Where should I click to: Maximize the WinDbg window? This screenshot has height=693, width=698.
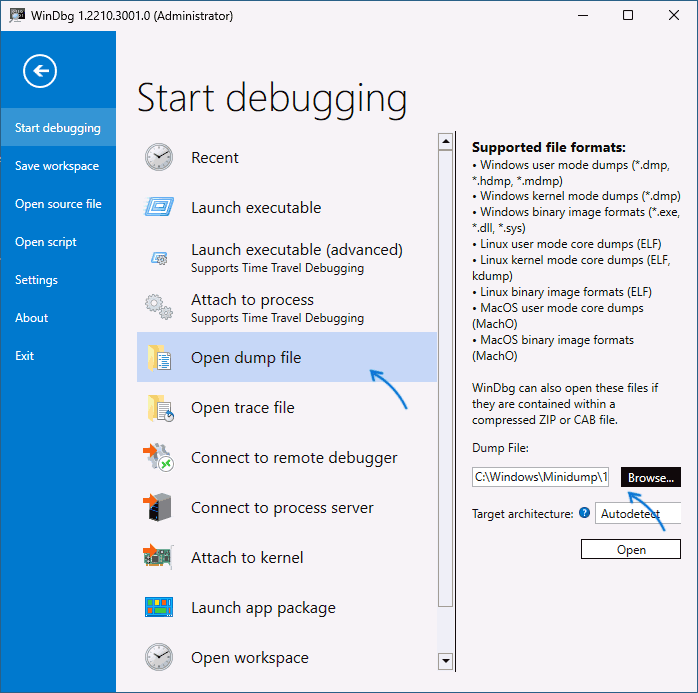point(628,15)
